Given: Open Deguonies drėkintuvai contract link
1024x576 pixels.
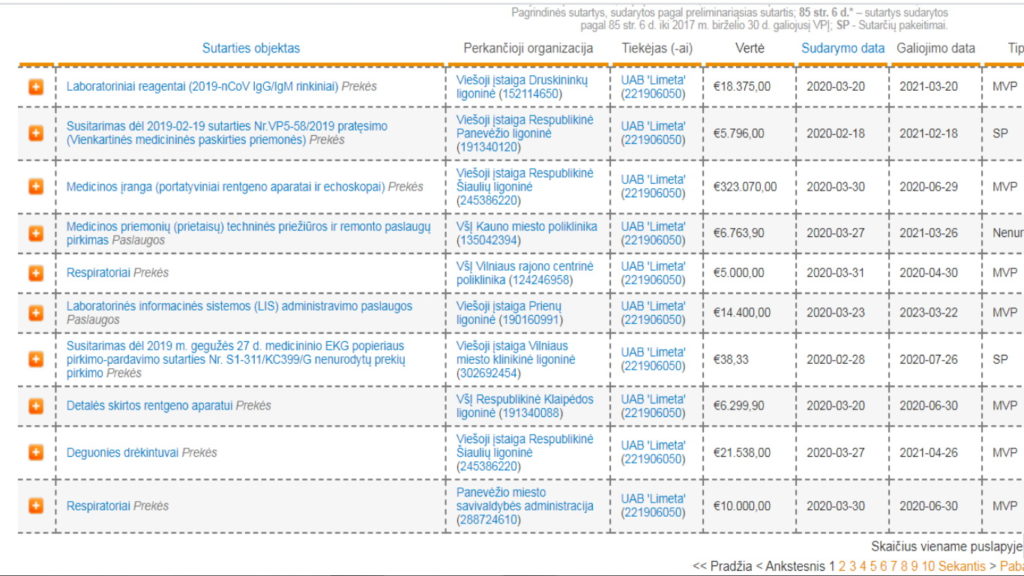Looking at the screenshot, I should click(122, 453).
